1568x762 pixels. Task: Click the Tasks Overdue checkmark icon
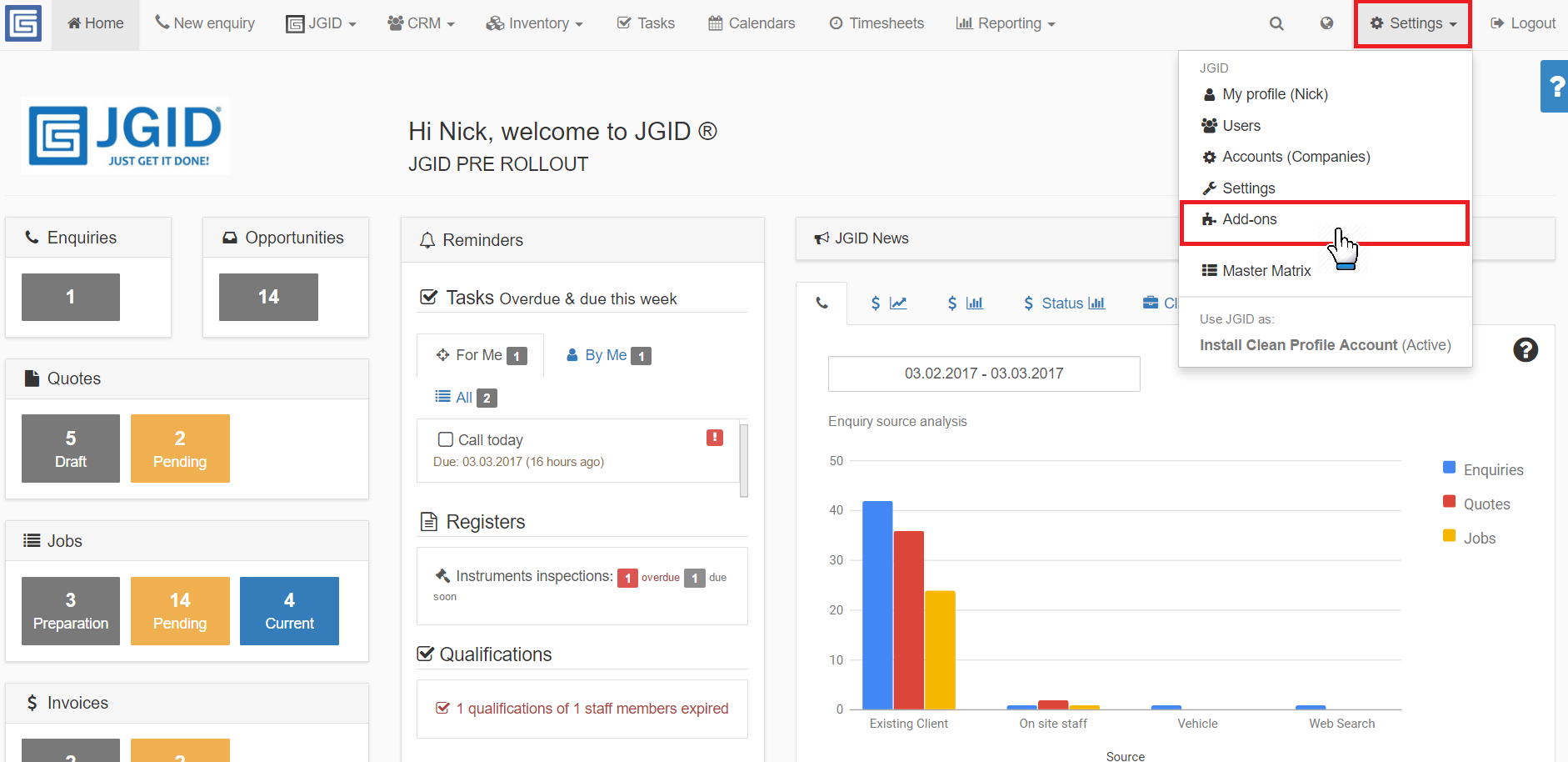click(x=428, y=298)
